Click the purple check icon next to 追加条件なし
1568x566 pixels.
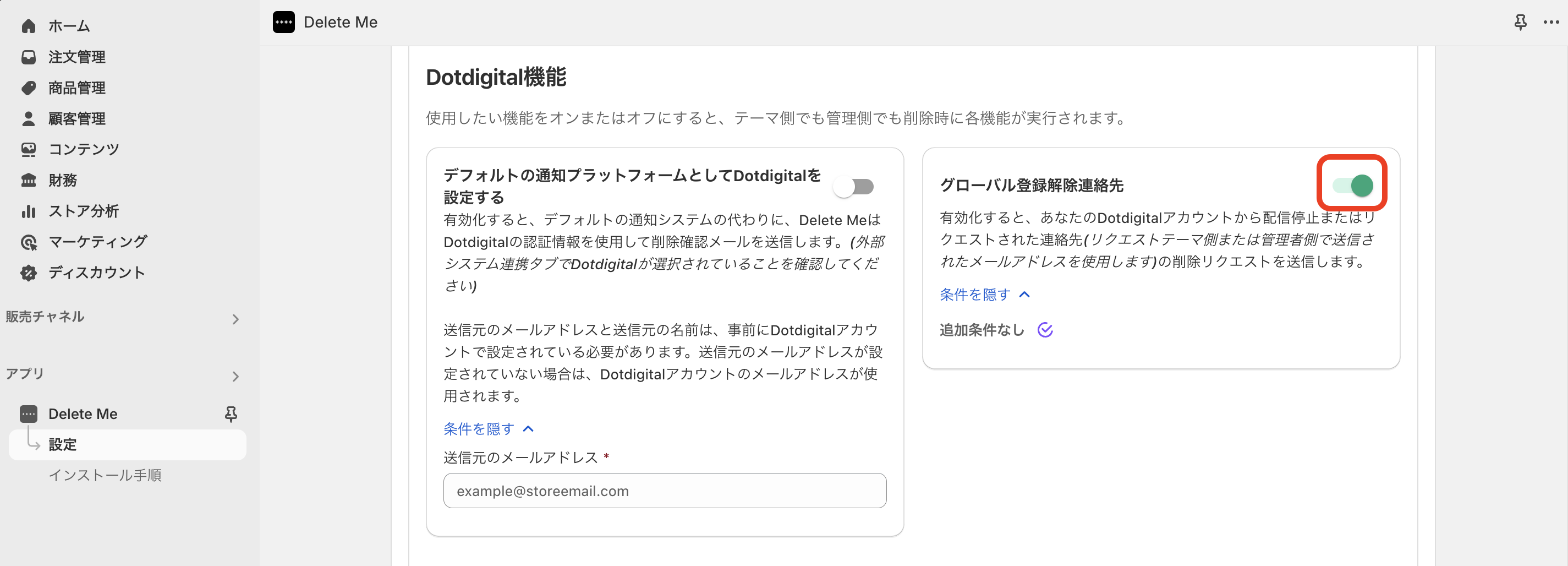(1045, 330)
